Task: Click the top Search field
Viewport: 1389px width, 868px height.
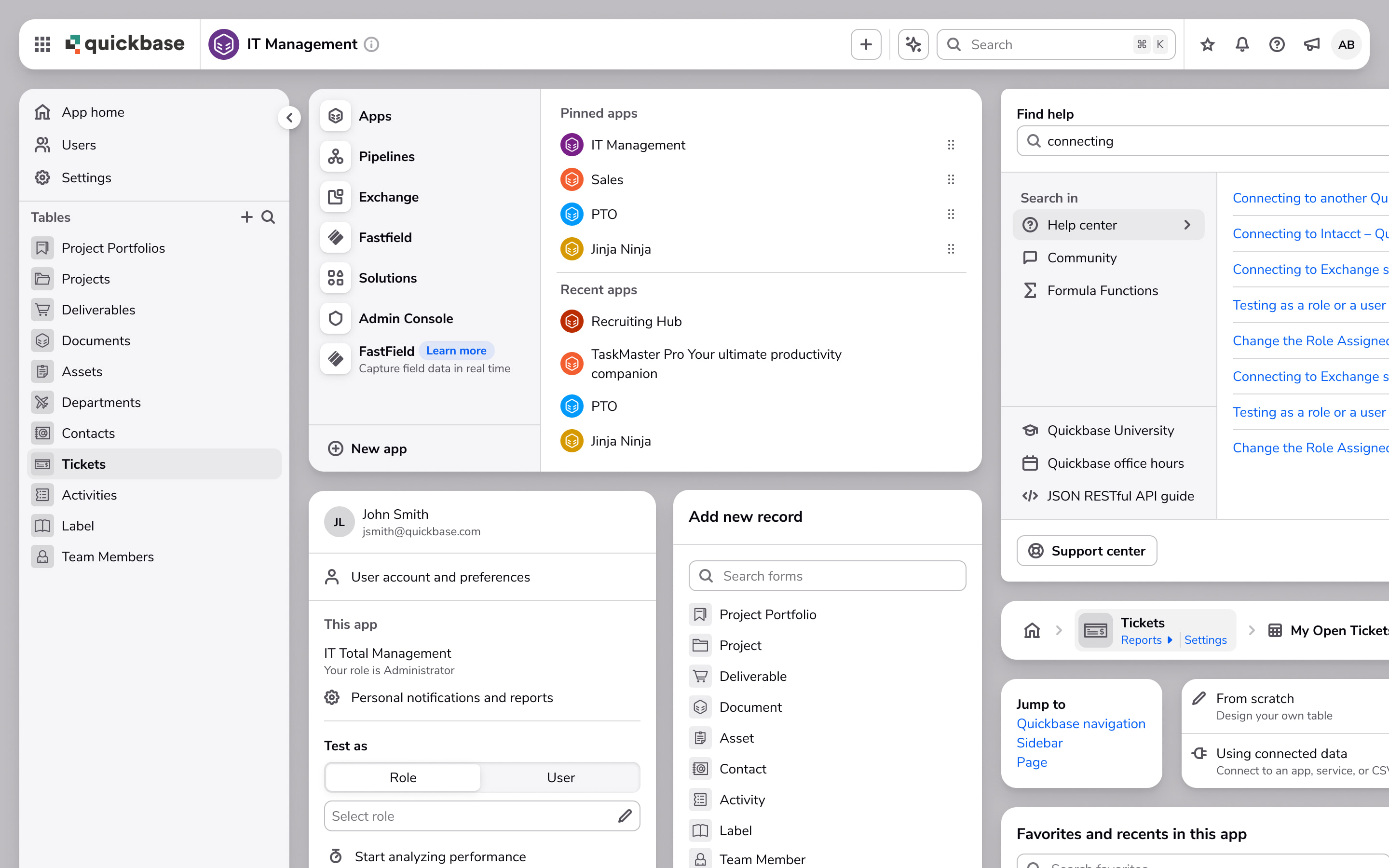Action: (x=1056, y=44)
